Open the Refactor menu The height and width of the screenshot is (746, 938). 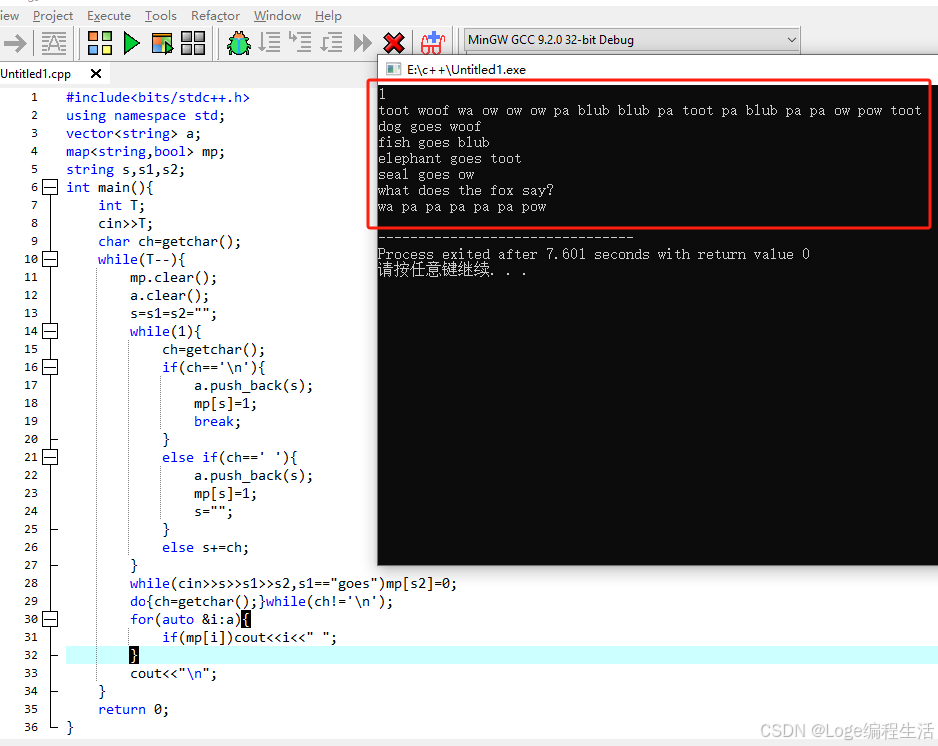click(215, 16)
